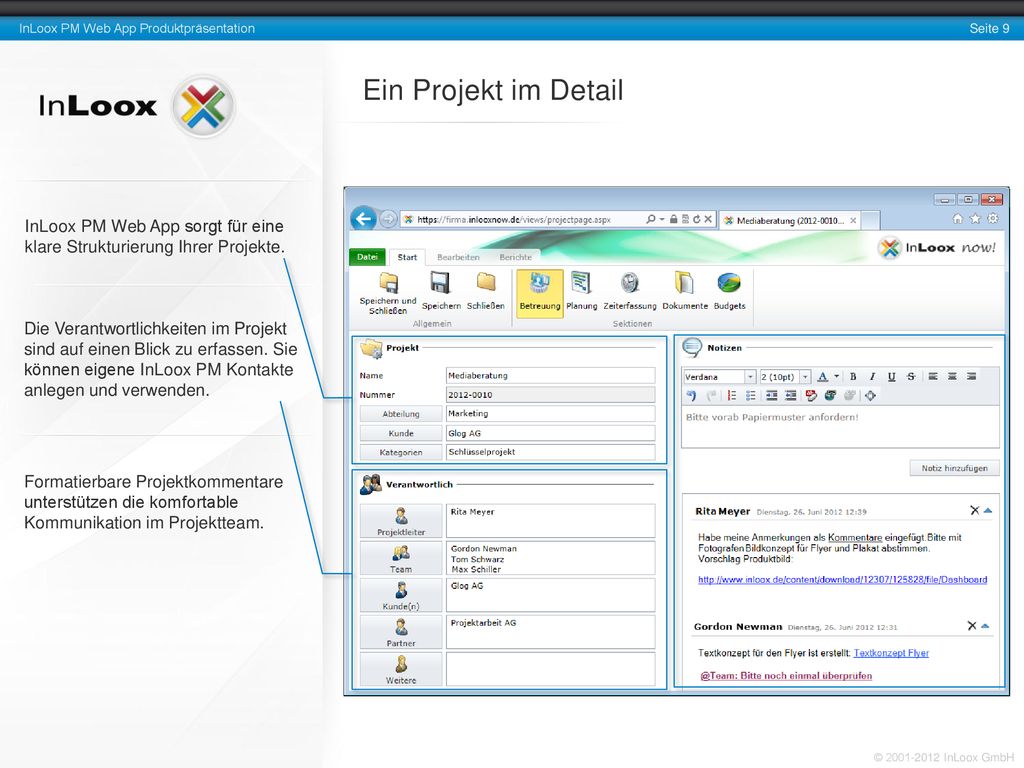
Task: Toggle strikethrough formatting in notes editor
Action: (x=910, y=377)
